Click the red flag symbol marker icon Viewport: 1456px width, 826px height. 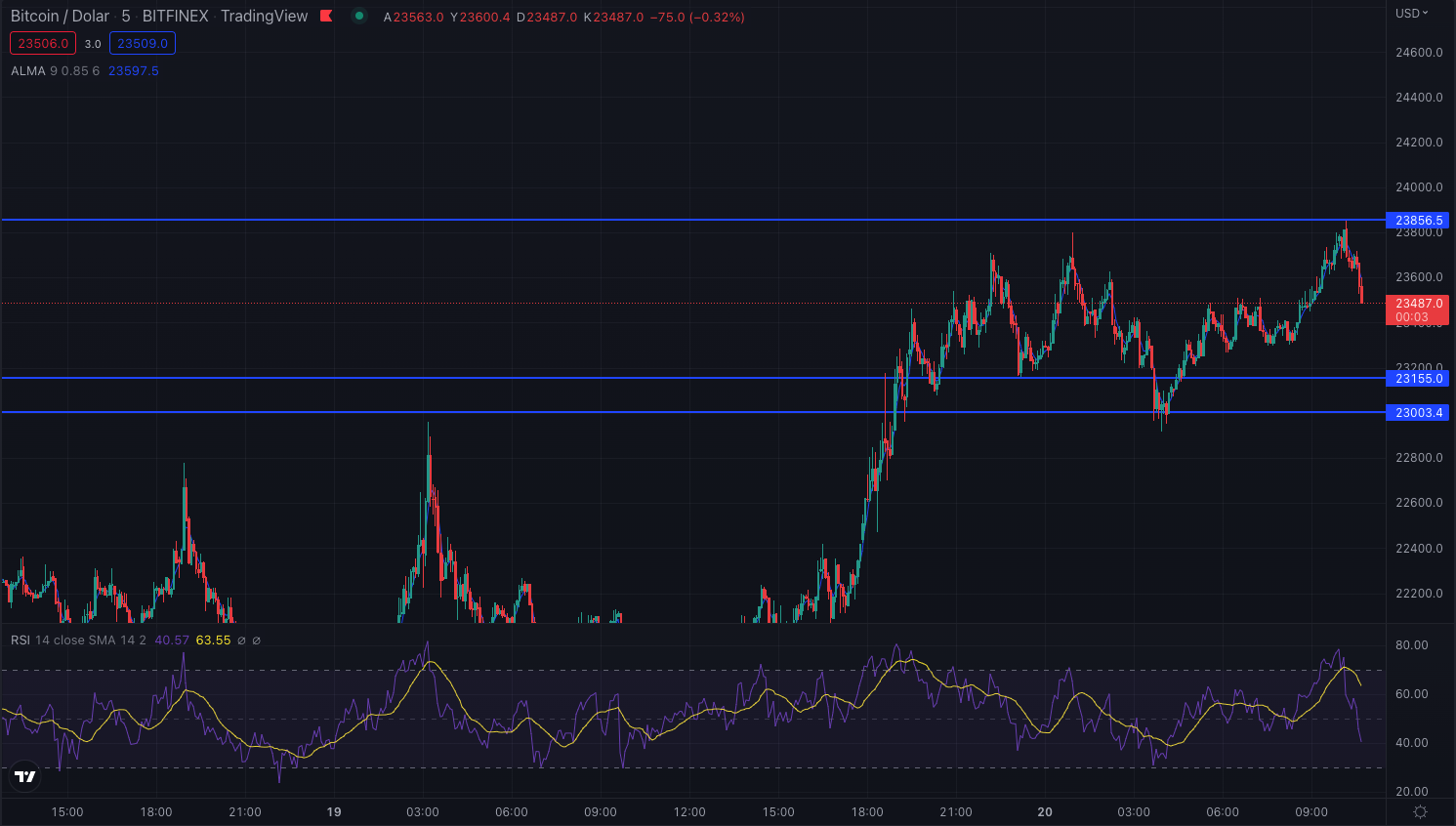pos(326,16)
